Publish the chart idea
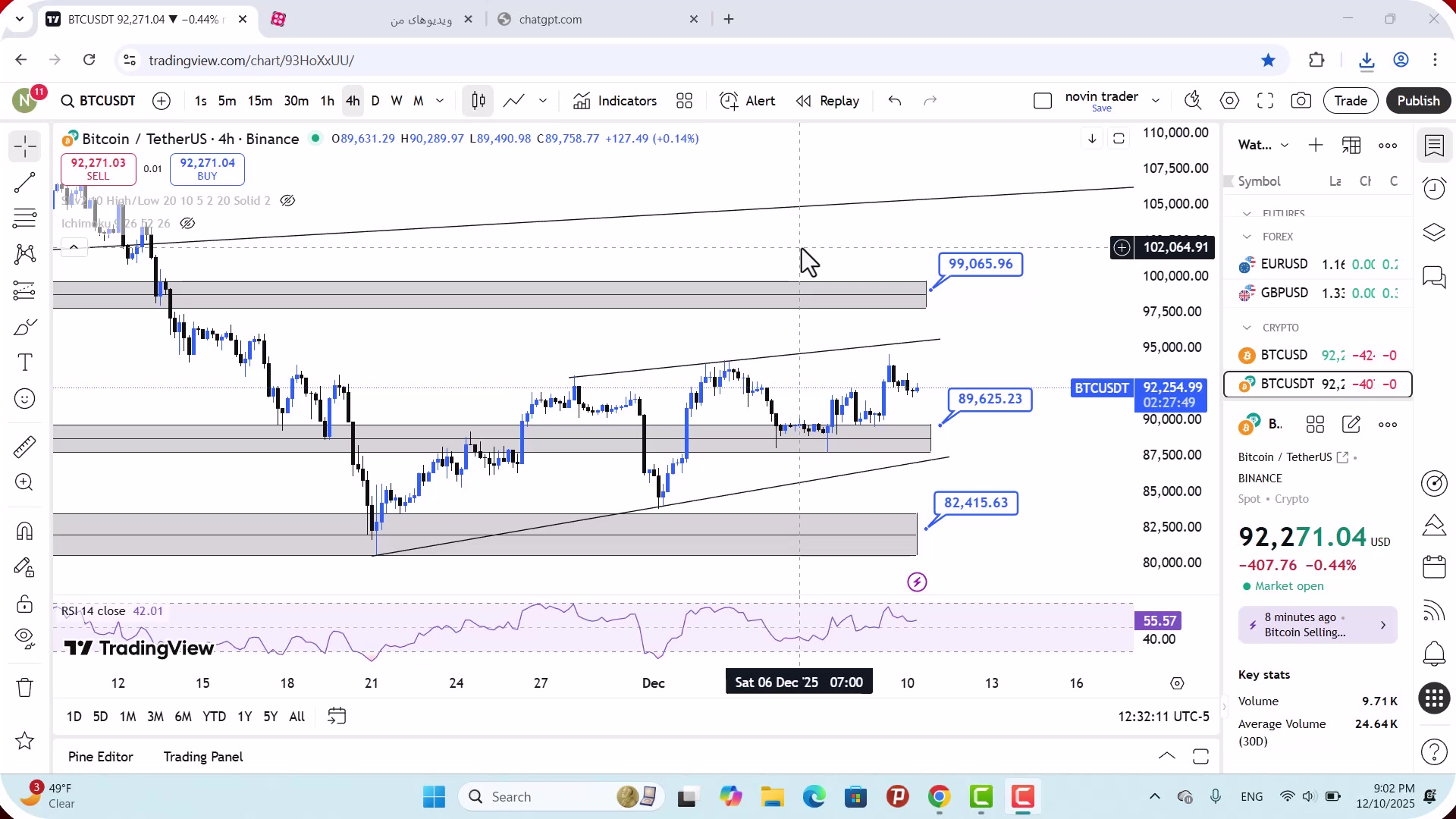1456x819 pixels. (x=1418, y=101)
